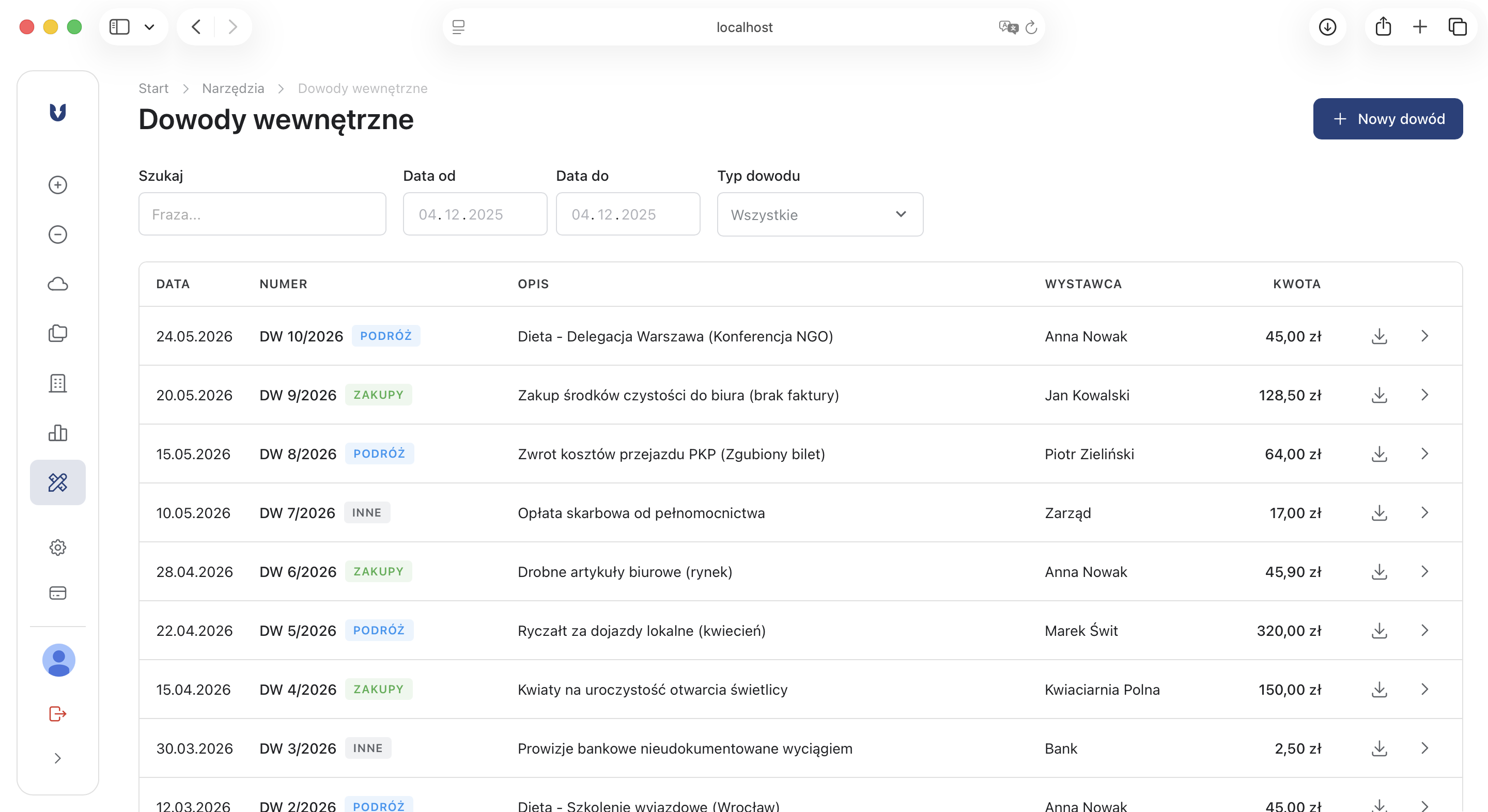Go to Start breadcrumb link
1488x812 pixels.
click(x=153, y=88)
